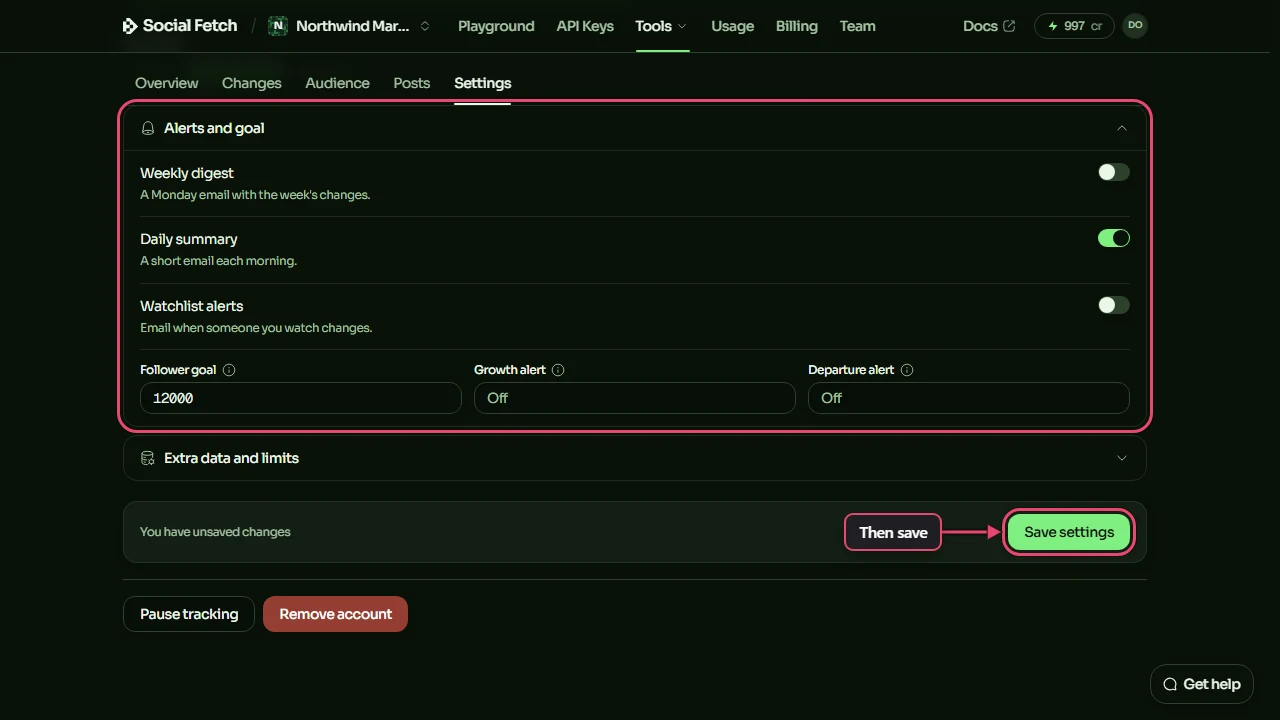Click the Growth alert info icon

558,370
